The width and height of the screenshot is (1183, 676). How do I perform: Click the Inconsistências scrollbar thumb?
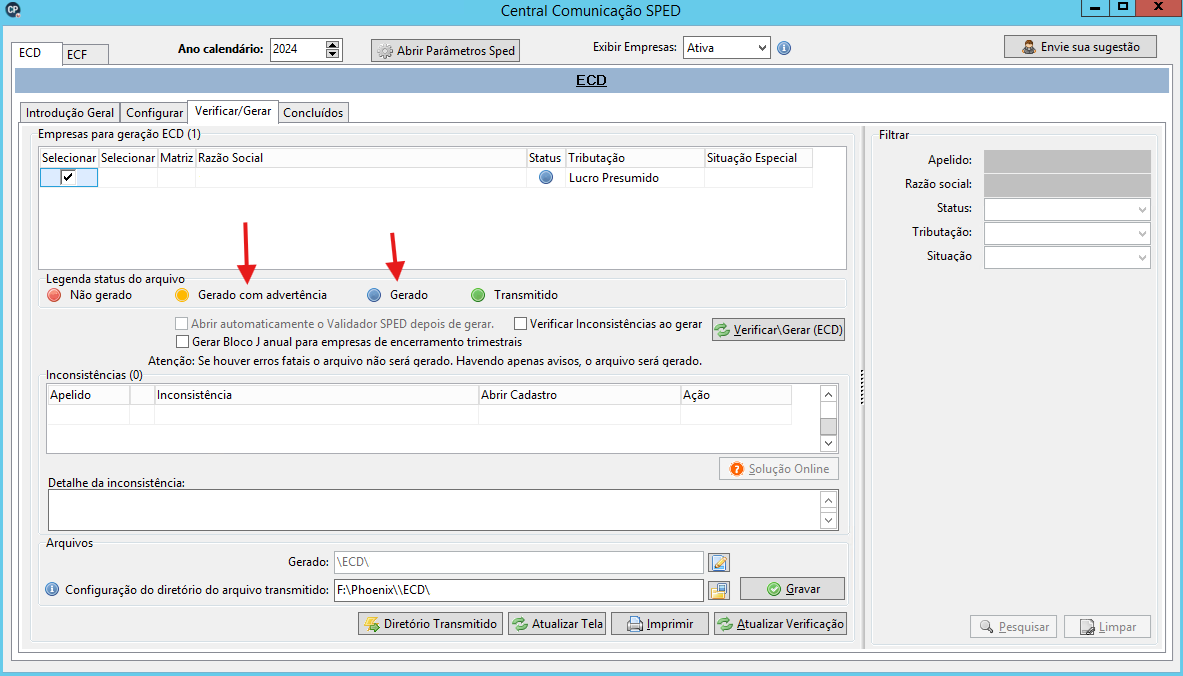point(828,426)
